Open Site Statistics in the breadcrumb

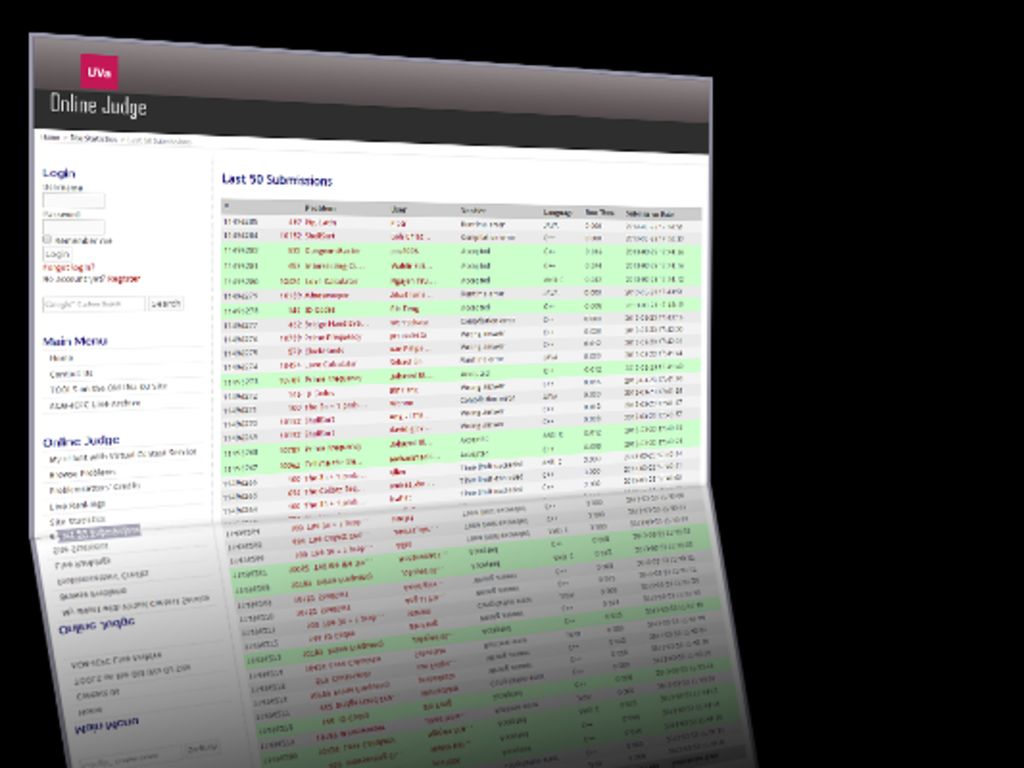[x=93, y=138]
